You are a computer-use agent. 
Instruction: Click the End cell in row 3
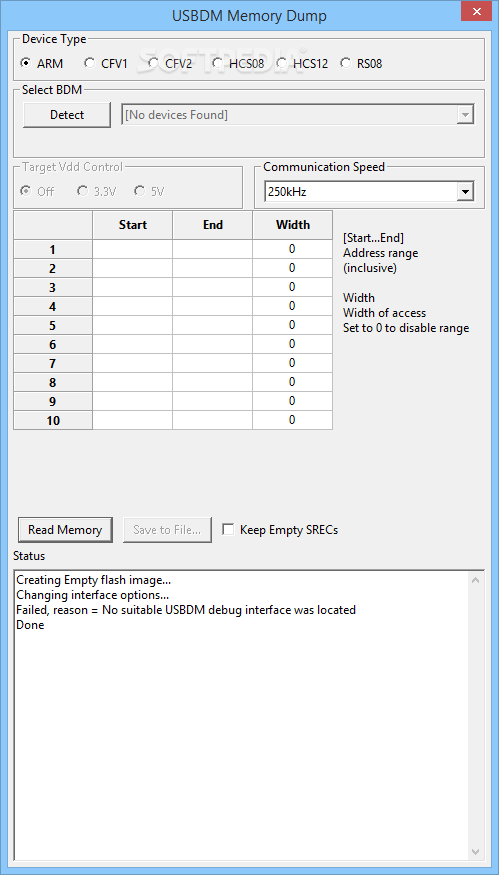point(212,287)
